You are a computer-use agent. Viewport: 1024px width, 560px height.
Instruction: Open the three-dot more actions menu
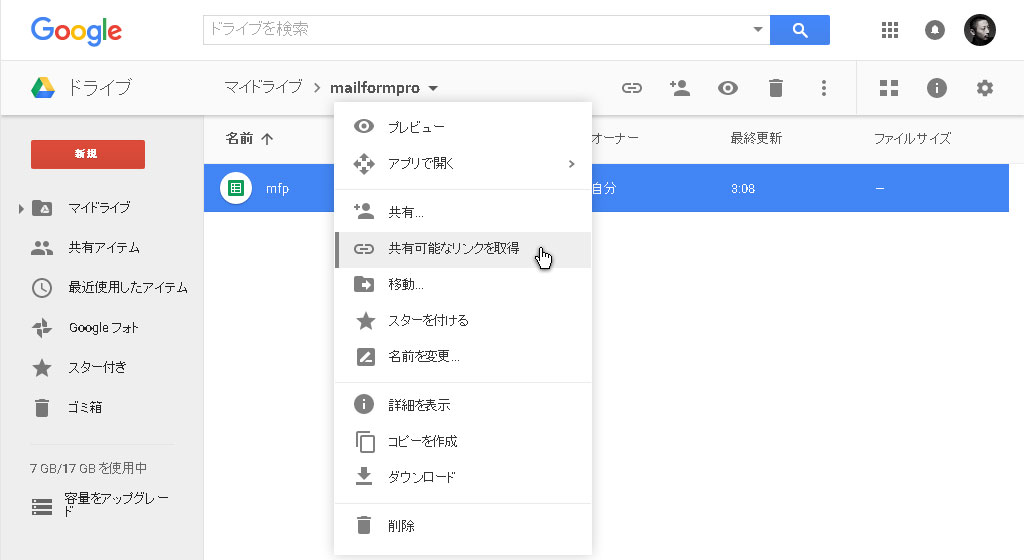(824, 88)
